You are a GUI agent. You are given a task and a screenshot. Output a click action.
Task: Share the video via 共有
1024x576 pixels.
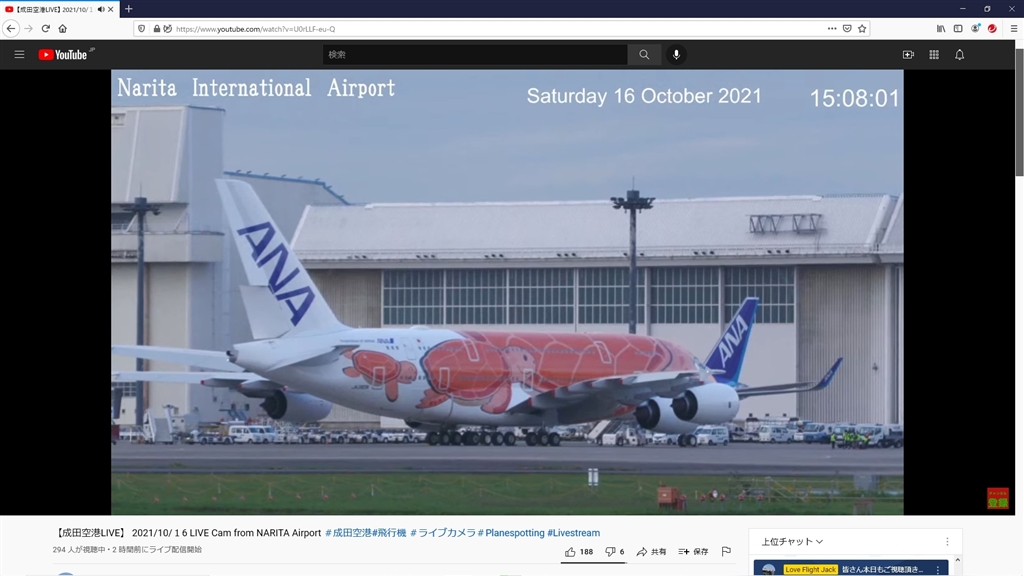coord(651,552)
